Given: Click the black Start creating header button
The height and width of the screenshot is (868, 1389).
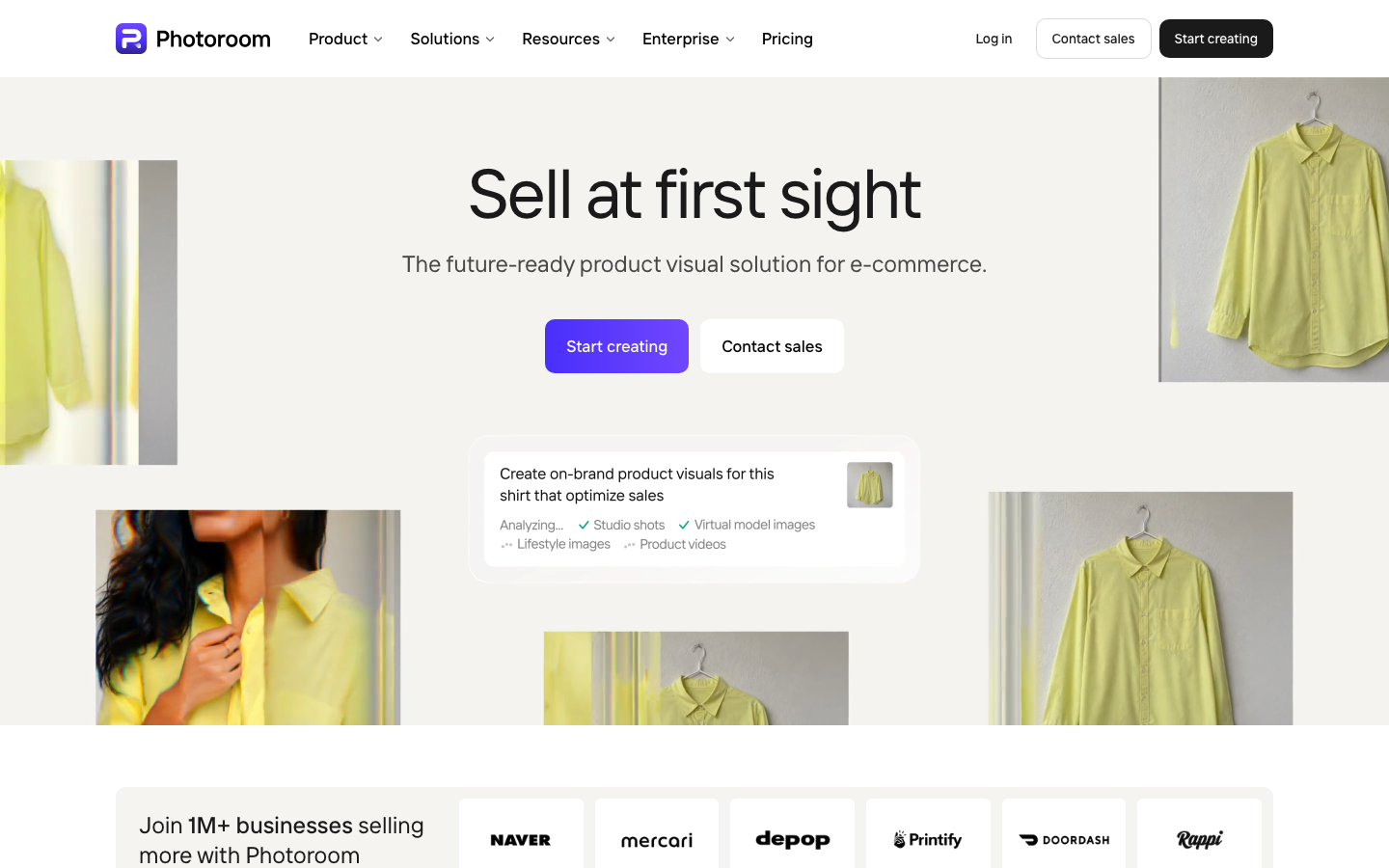Looking at the screenshot, I should pyautogui.click(x=1215, y=39).
